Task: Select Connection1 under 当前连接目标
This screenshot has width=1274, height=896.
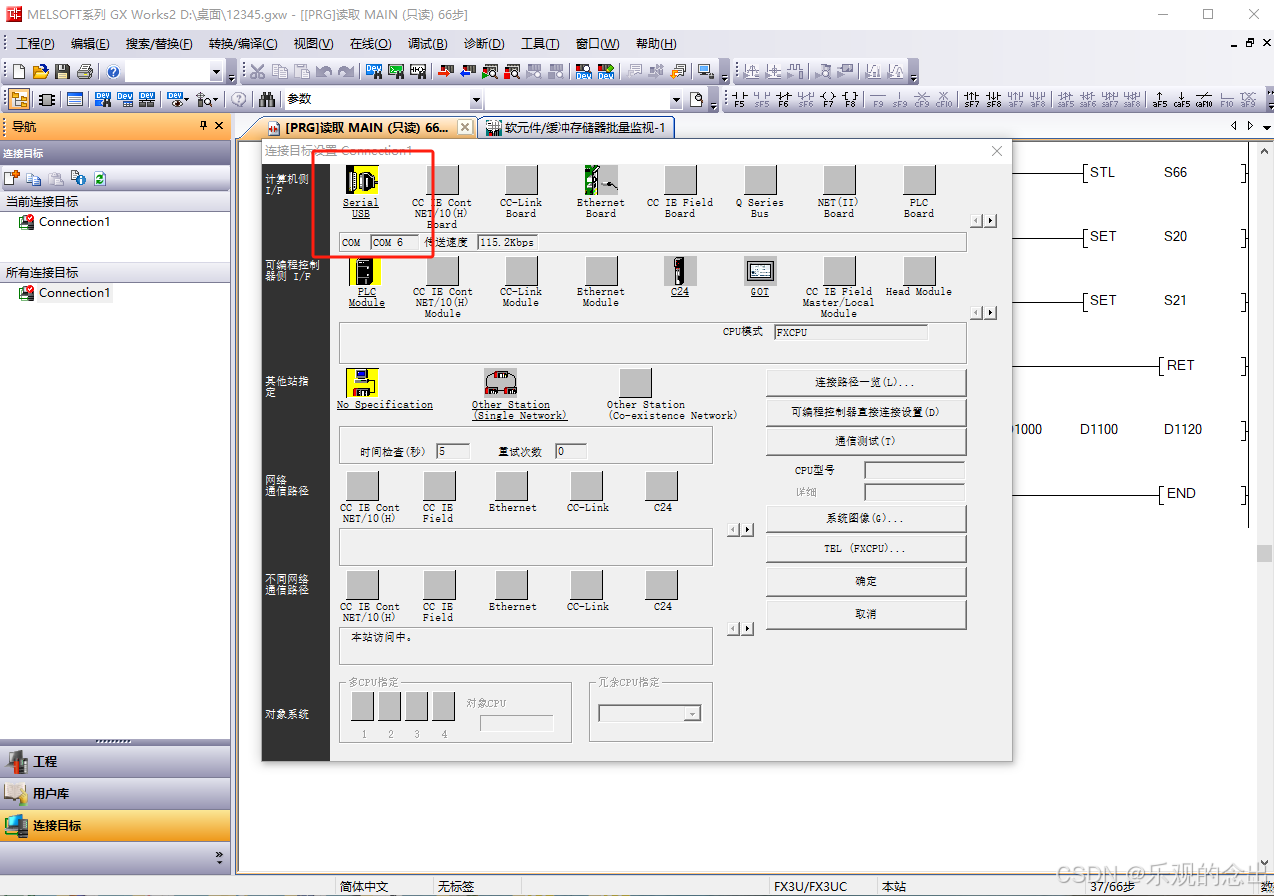Action: coord(74,222)
